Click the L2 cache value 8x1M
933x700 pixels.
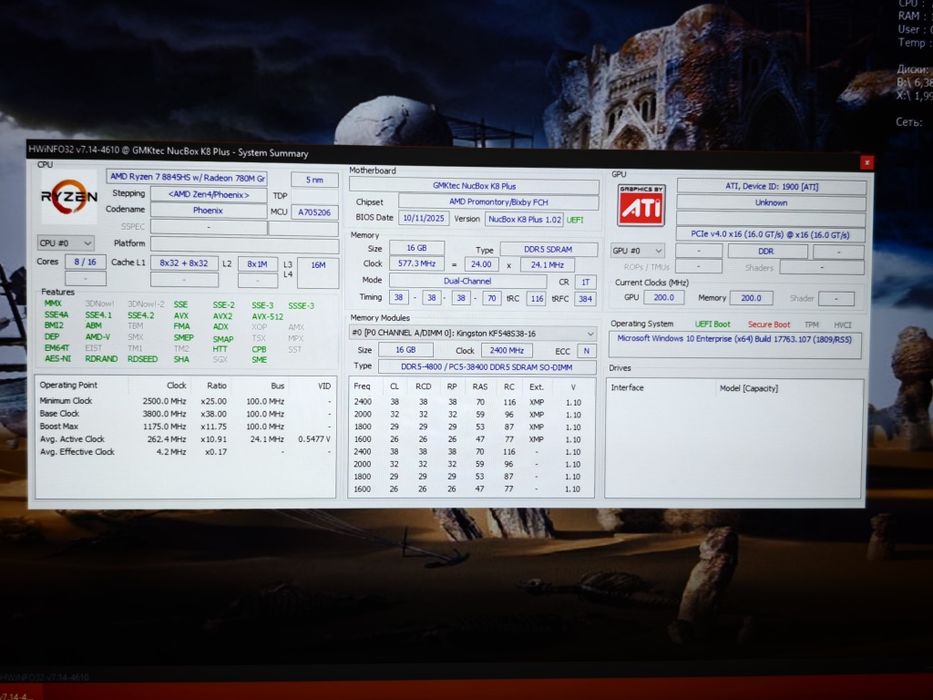258,264
